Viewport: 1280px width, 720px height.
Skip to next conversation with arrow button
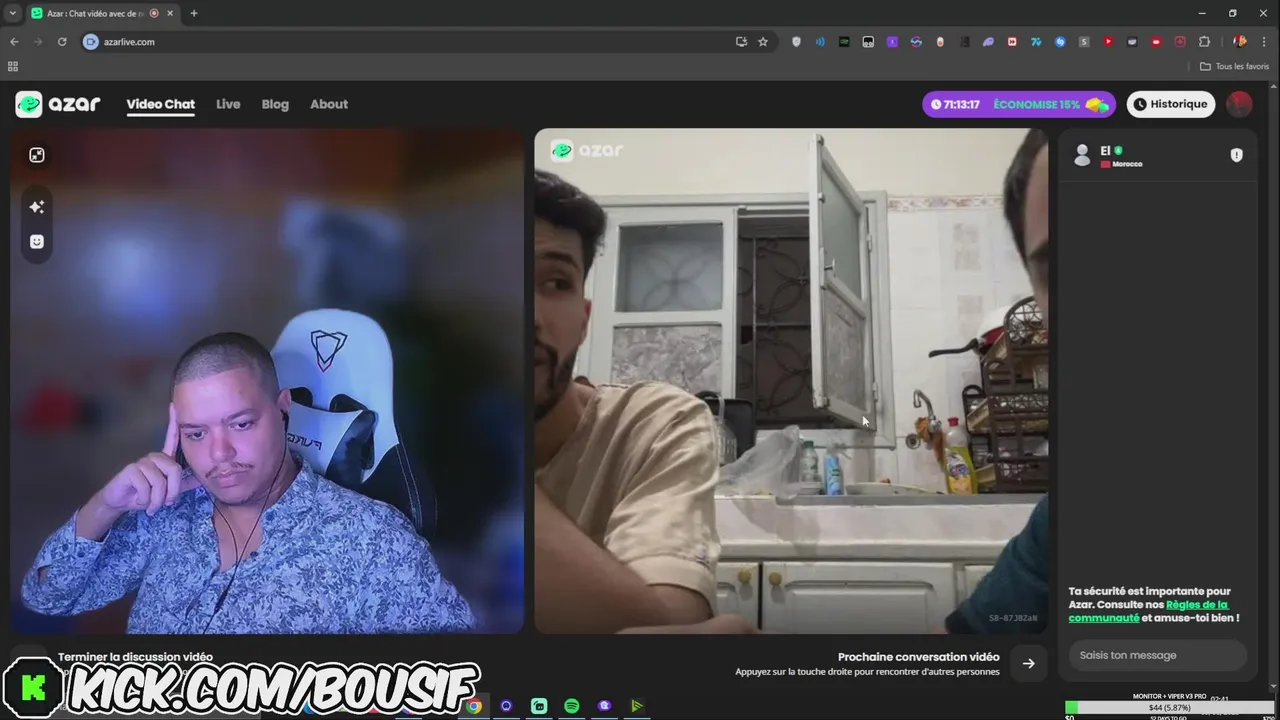click(x=1028, y=663)
